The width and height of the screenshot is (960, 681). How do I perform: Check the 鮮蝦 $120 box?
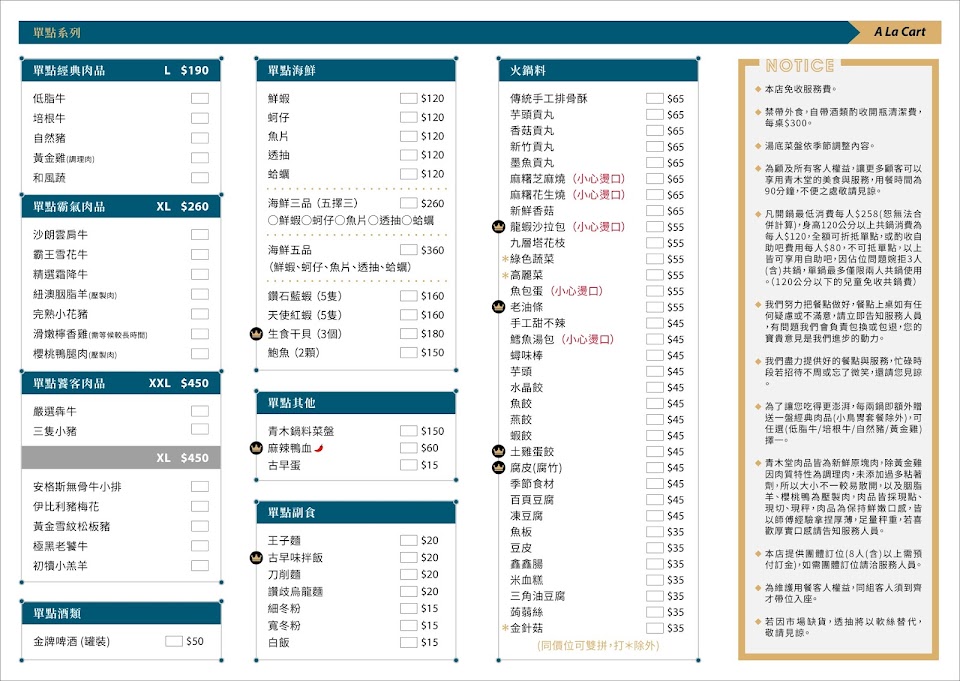coord(408,99)
